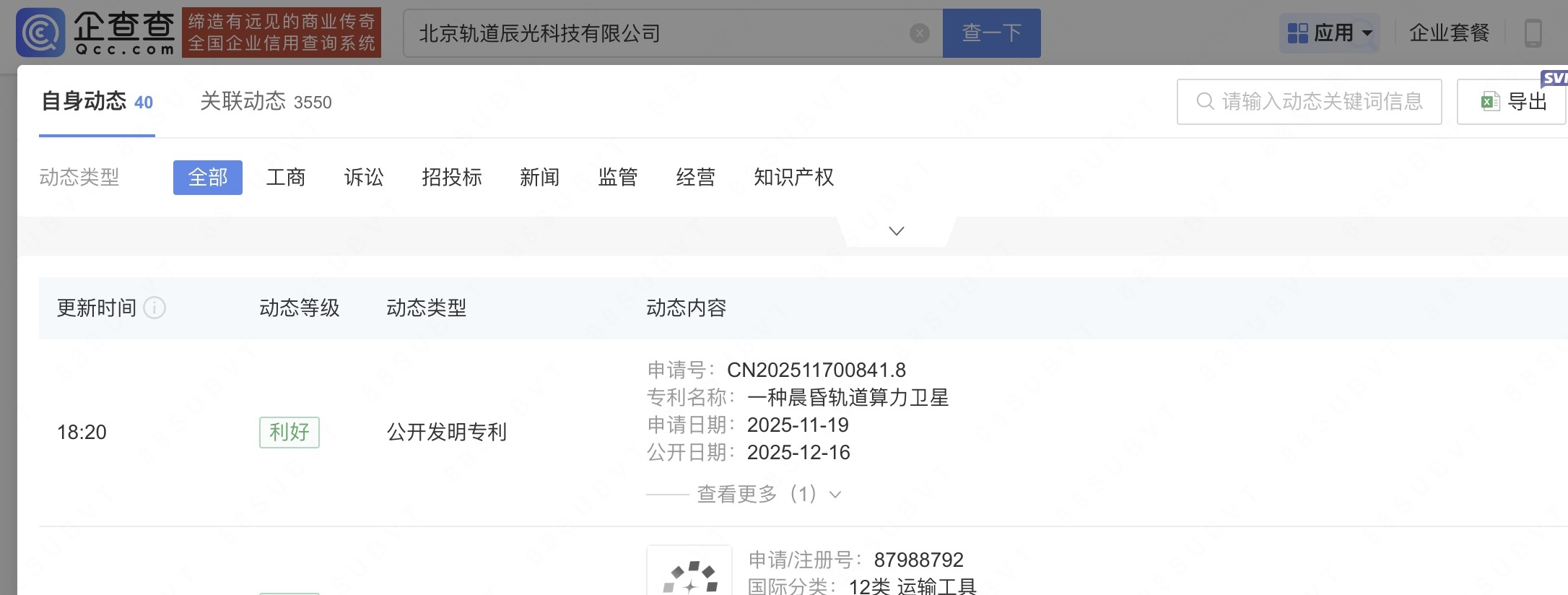Open the trademark image thumbnail
The width and height of the screenshot is (1568, 595).
[689, 570]
